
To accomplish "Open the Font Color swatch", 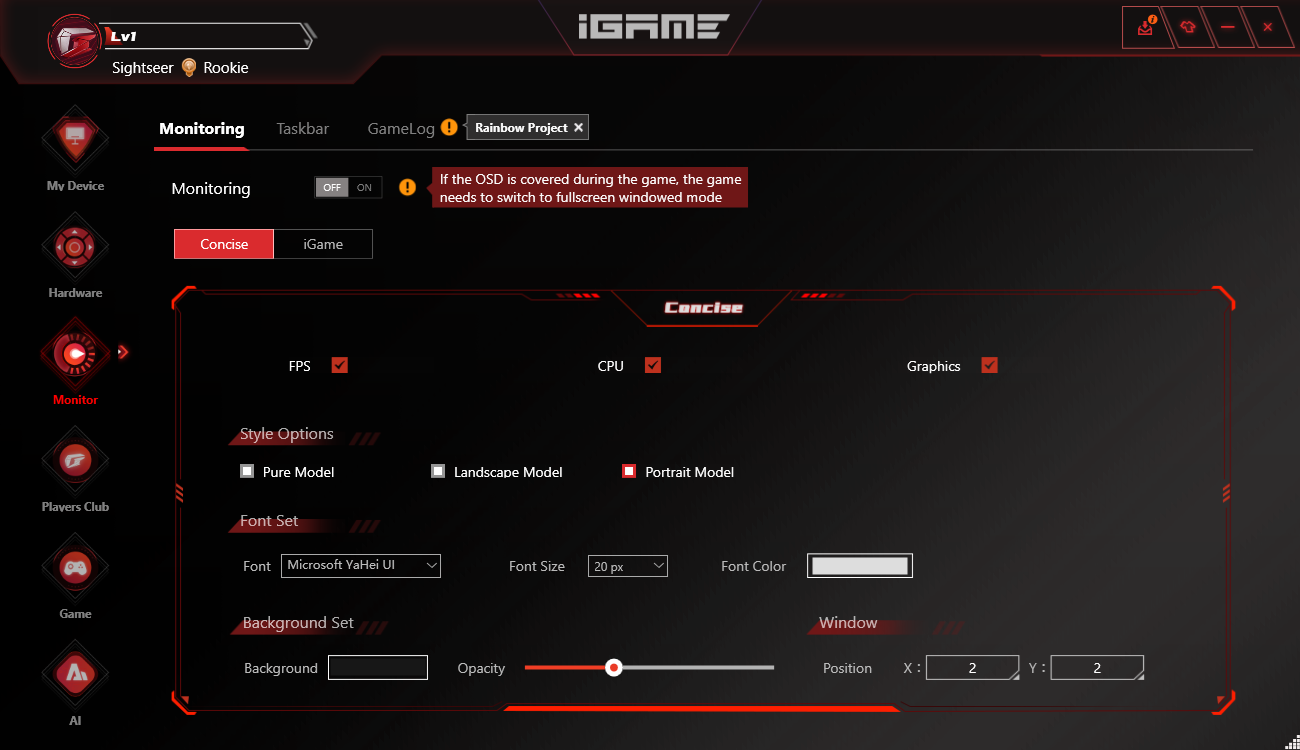I will 860,566.
